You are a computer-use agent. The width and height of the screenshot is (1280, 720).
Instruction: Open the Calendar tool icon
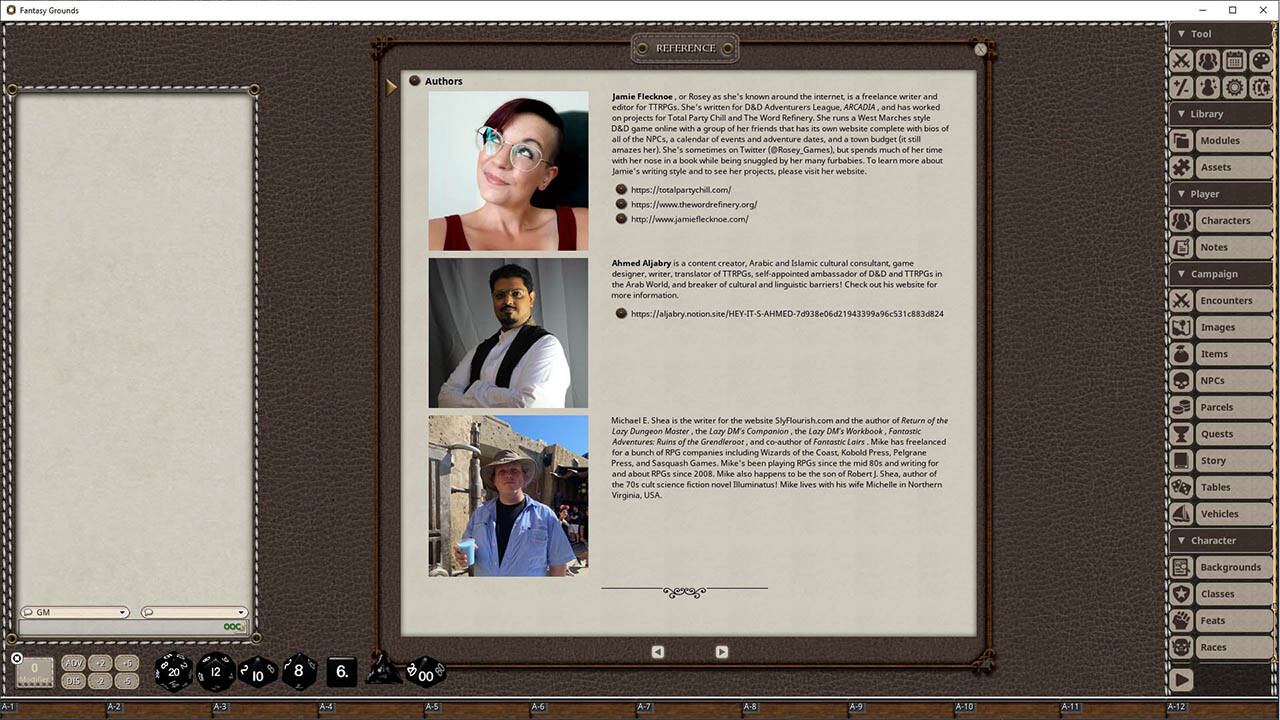(x=1234, y=60)
